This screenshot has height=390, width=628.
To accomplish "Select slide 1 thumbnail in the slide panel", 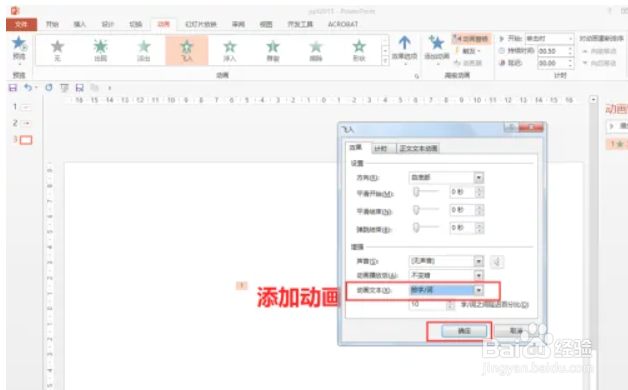I will tap(25, 107).
